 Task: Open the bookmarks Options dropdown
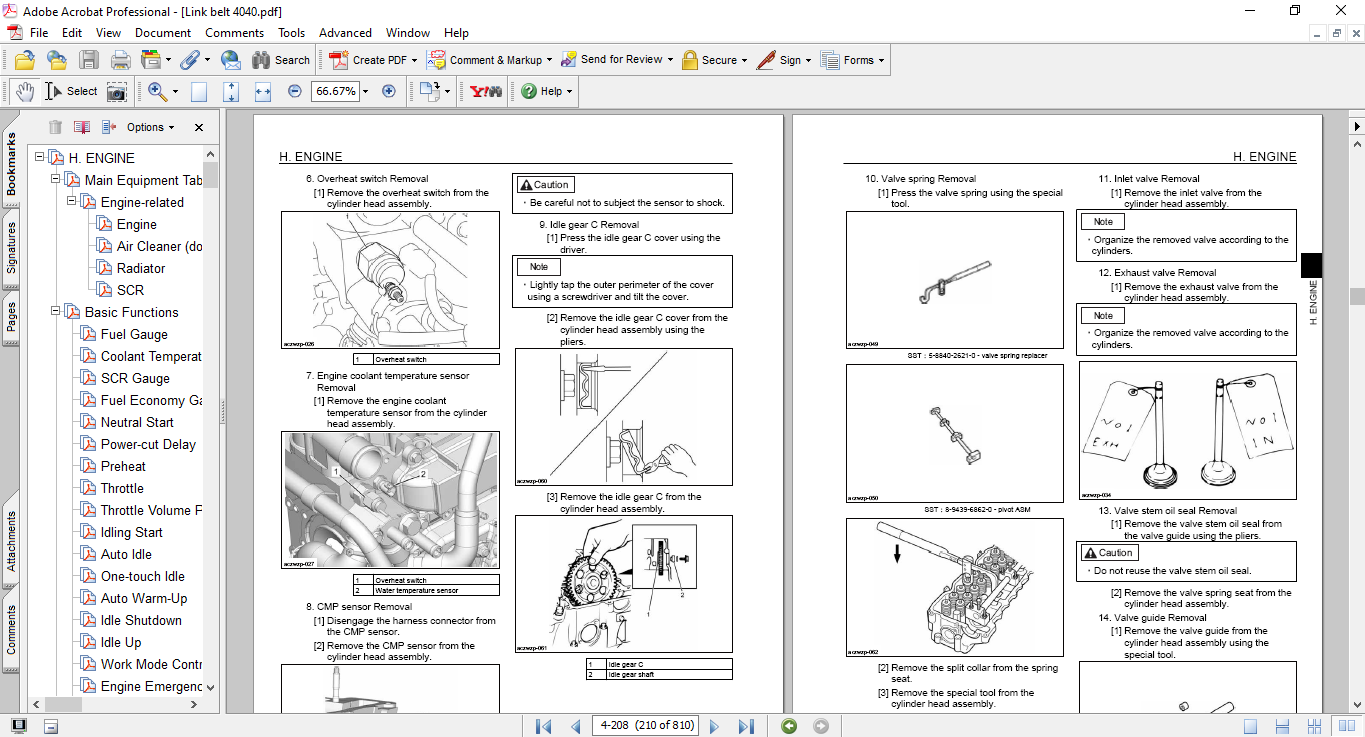[151, 127]
